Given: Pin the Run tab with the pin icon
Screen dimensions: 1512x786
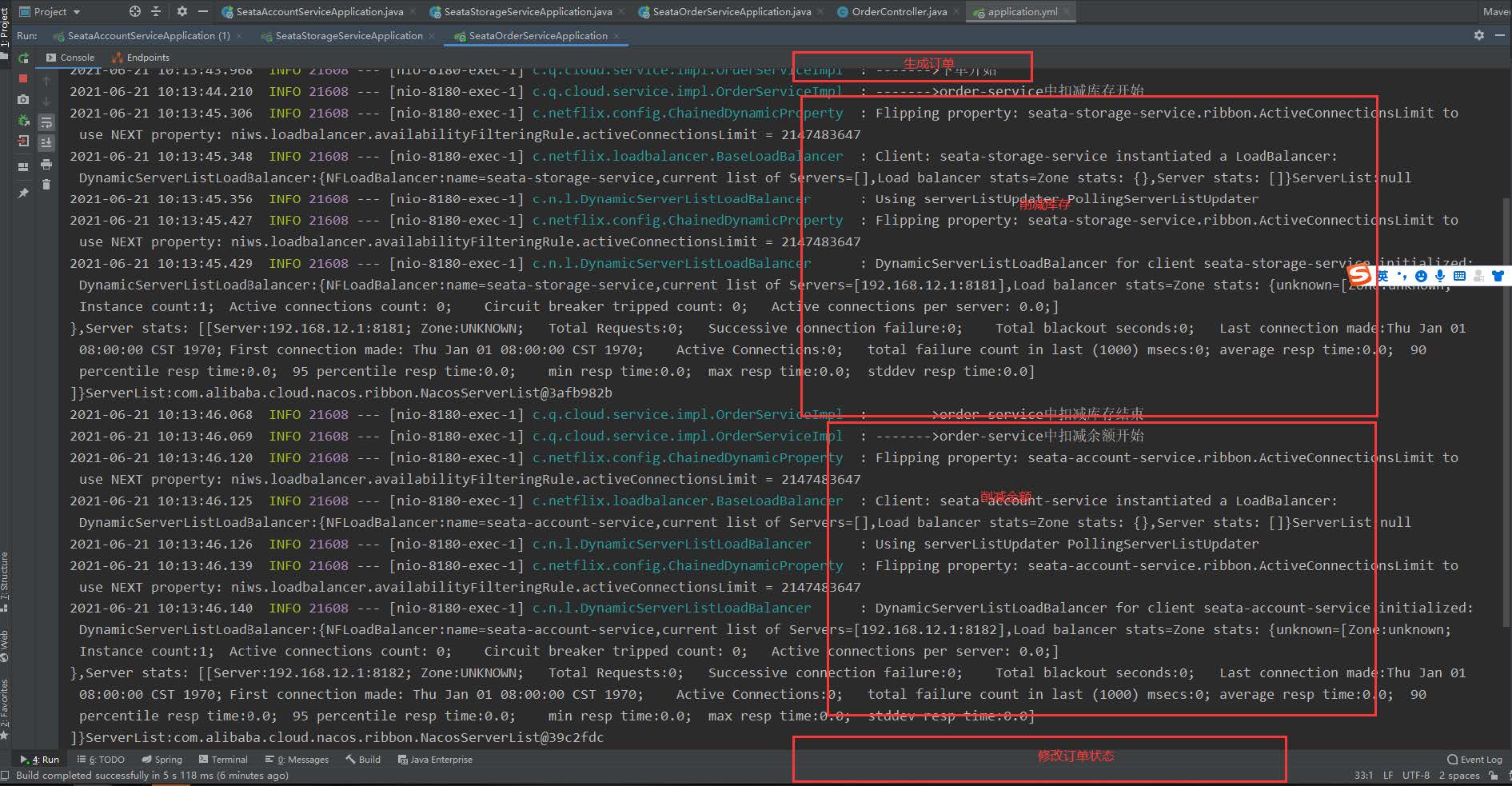Looking at the screenshot, I should [x=23, y=193].
